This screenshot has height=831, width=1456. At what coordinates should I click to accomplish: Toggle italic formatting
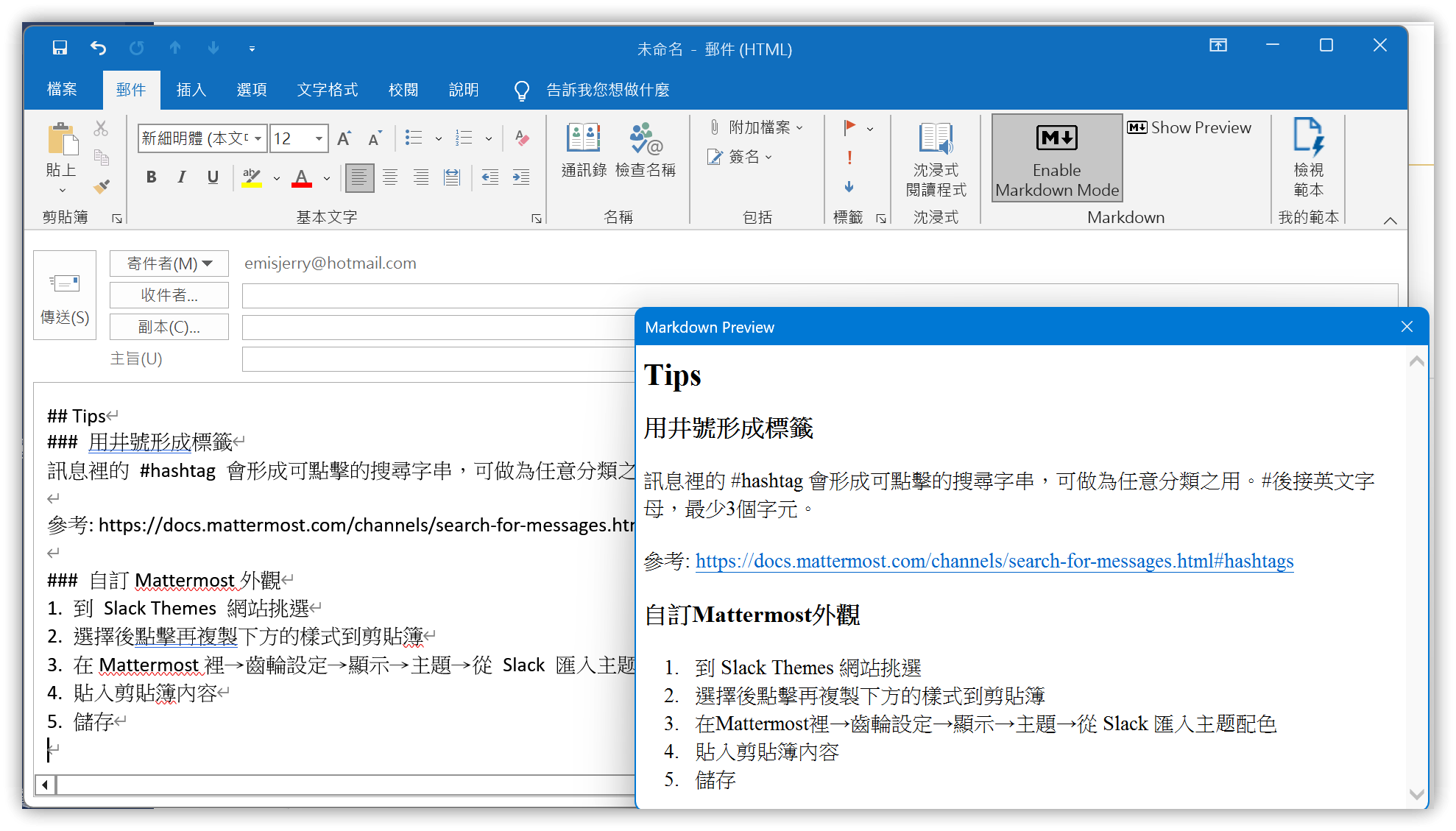pyautogui.click(x=182, y=177)
